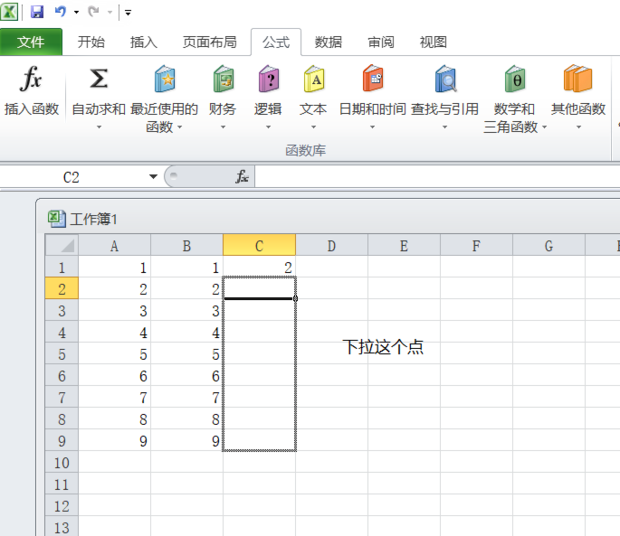
Task: Click the Excel application icon
Action: pyautogui.click(x=9, y=11)
